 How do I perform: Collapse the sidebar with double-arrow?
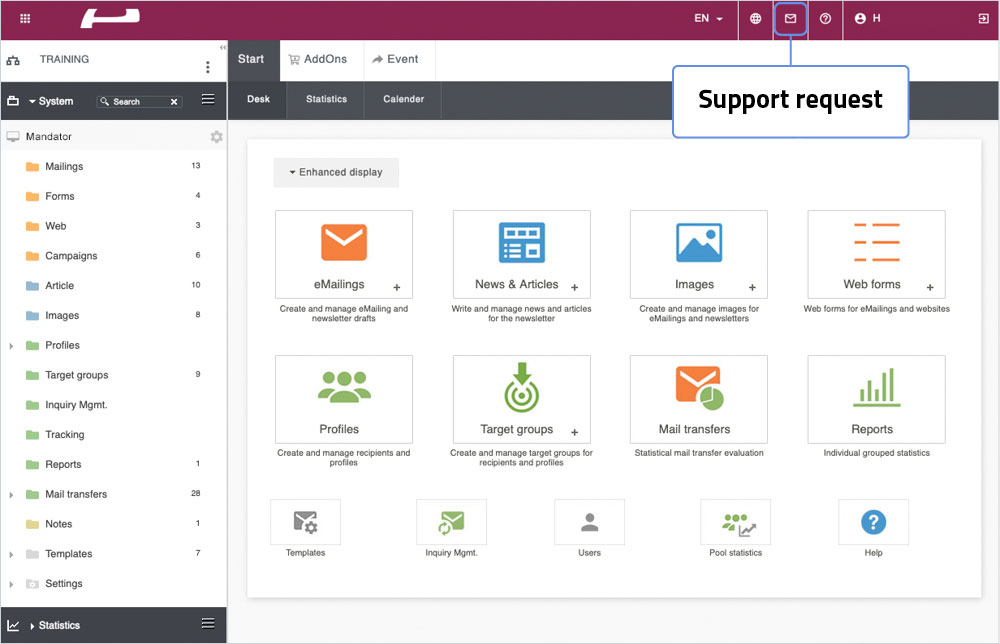point(223,47)
